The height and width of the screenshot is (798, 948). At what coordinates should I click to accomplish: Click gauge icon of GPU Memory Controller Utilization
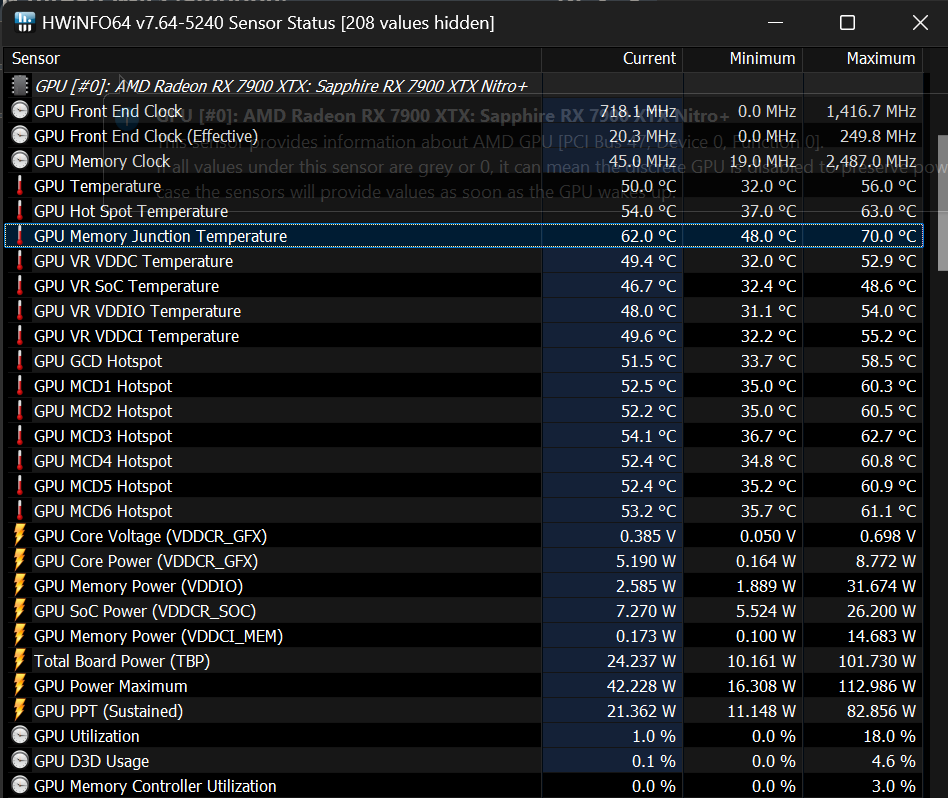point(20,786)
